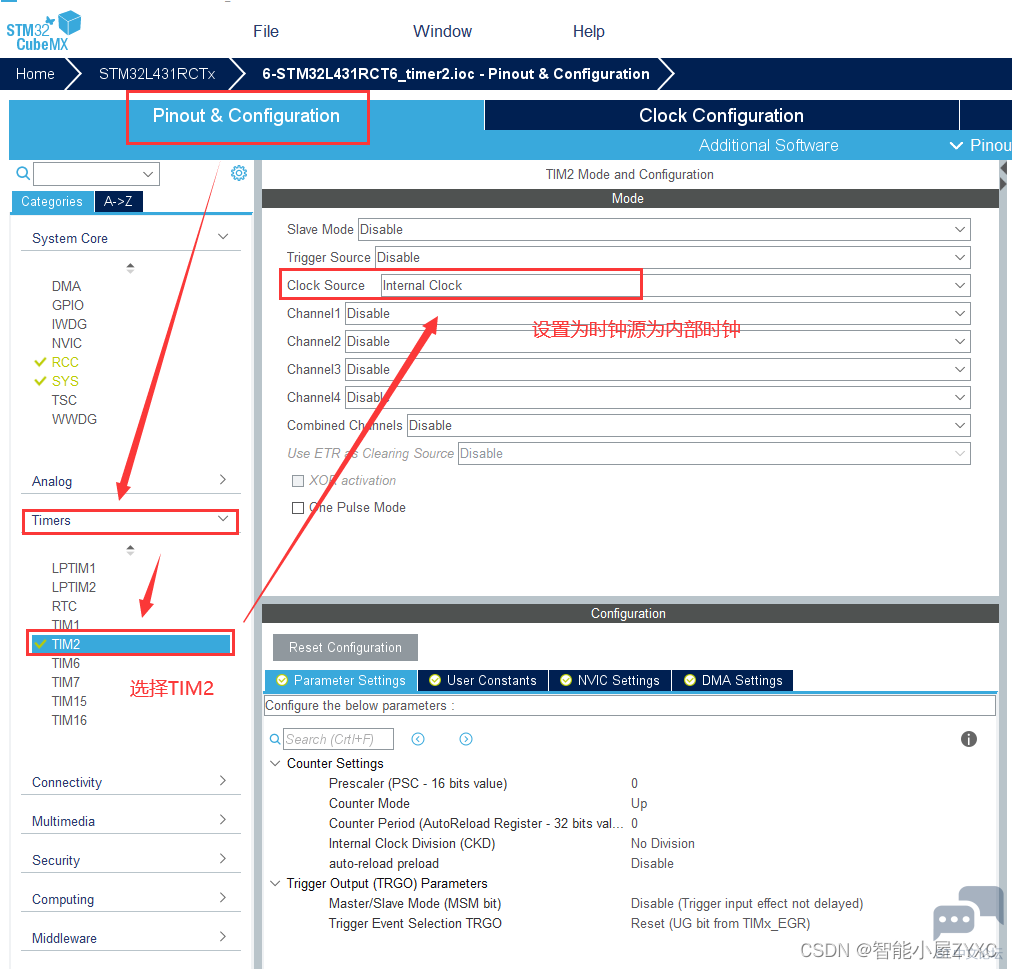Viewport: 1012px width, 969px height.
Task: Select NVIC under System Core
Action: 66,343
